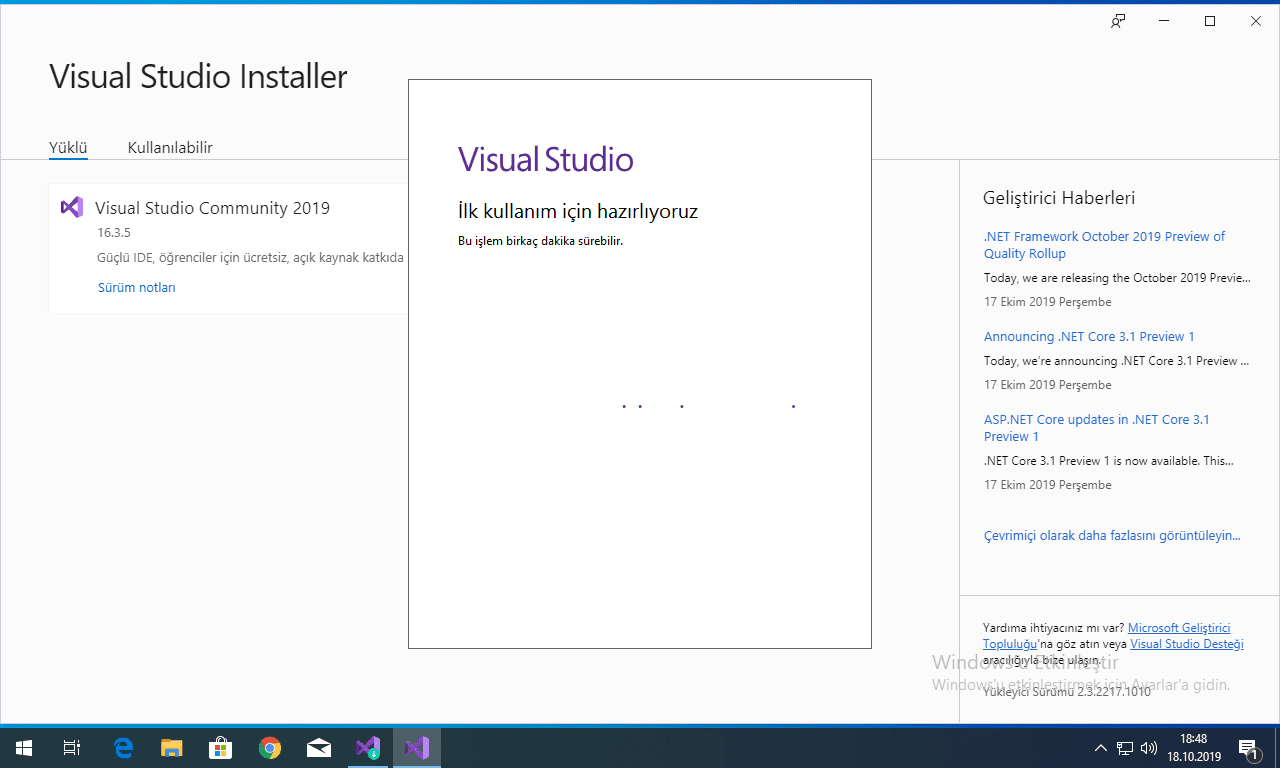Open the Kullanılabilir tab
This screenshot has height=768, width=1280.
click(170, 148)
